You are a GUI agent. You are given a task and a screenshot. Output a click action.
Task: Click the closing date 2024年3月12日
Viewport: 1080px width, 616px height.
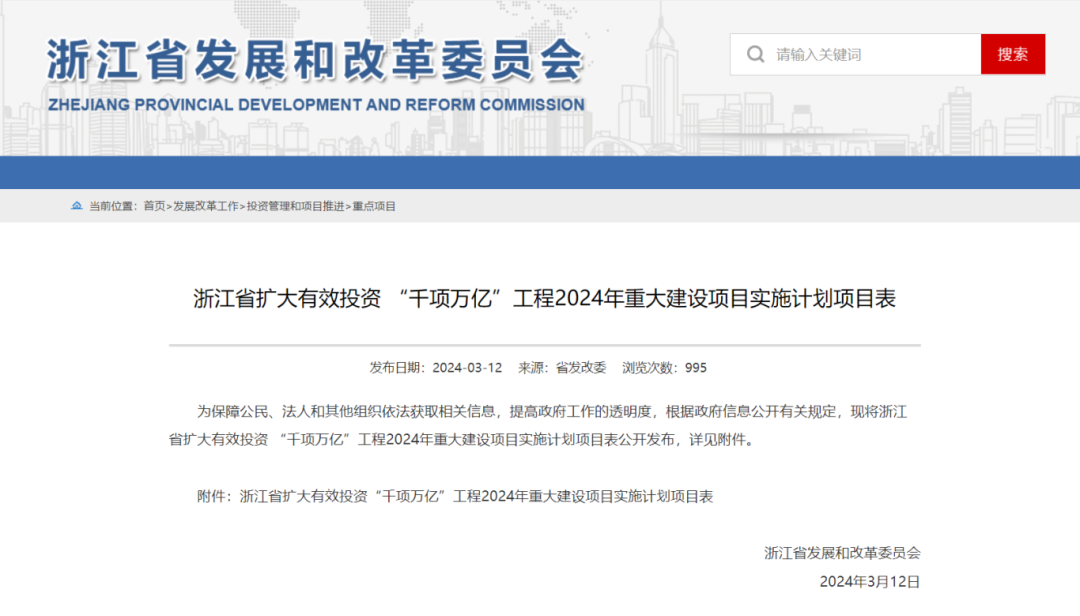[869, 581]
